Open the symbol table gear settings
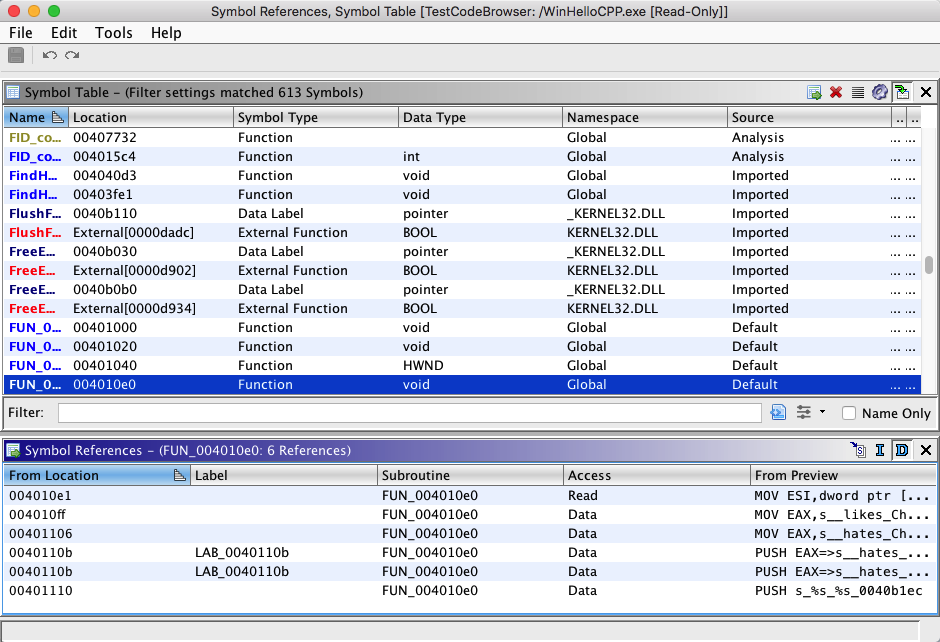 (879, 92)
